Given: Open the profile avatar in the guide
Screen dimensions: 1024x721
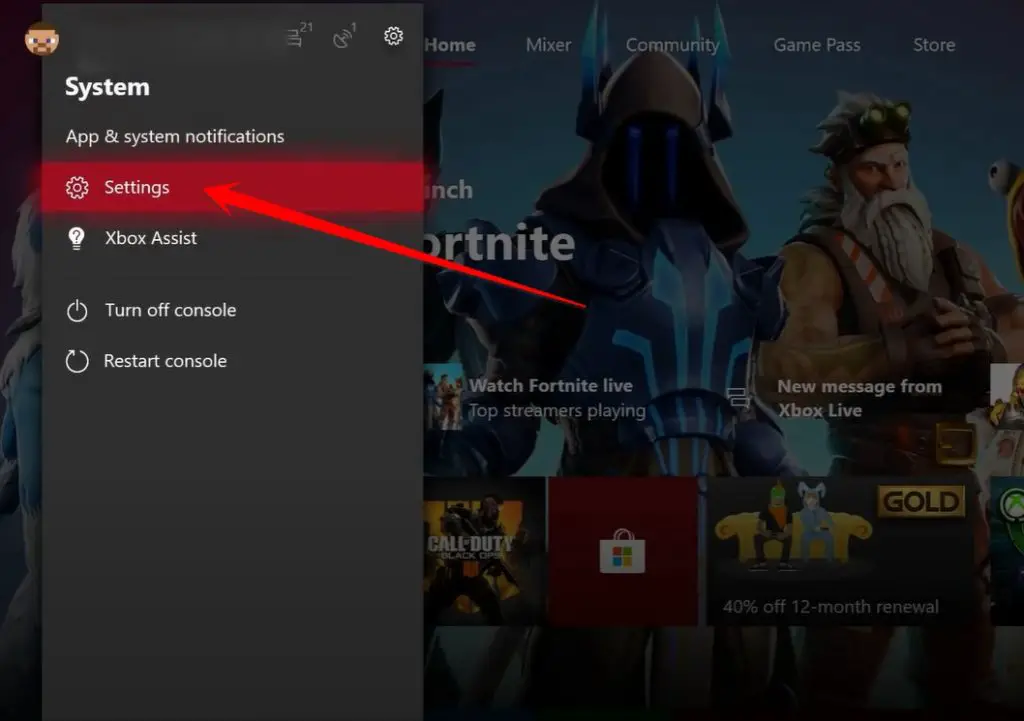Looking at the screenshot, I should 42,39.
